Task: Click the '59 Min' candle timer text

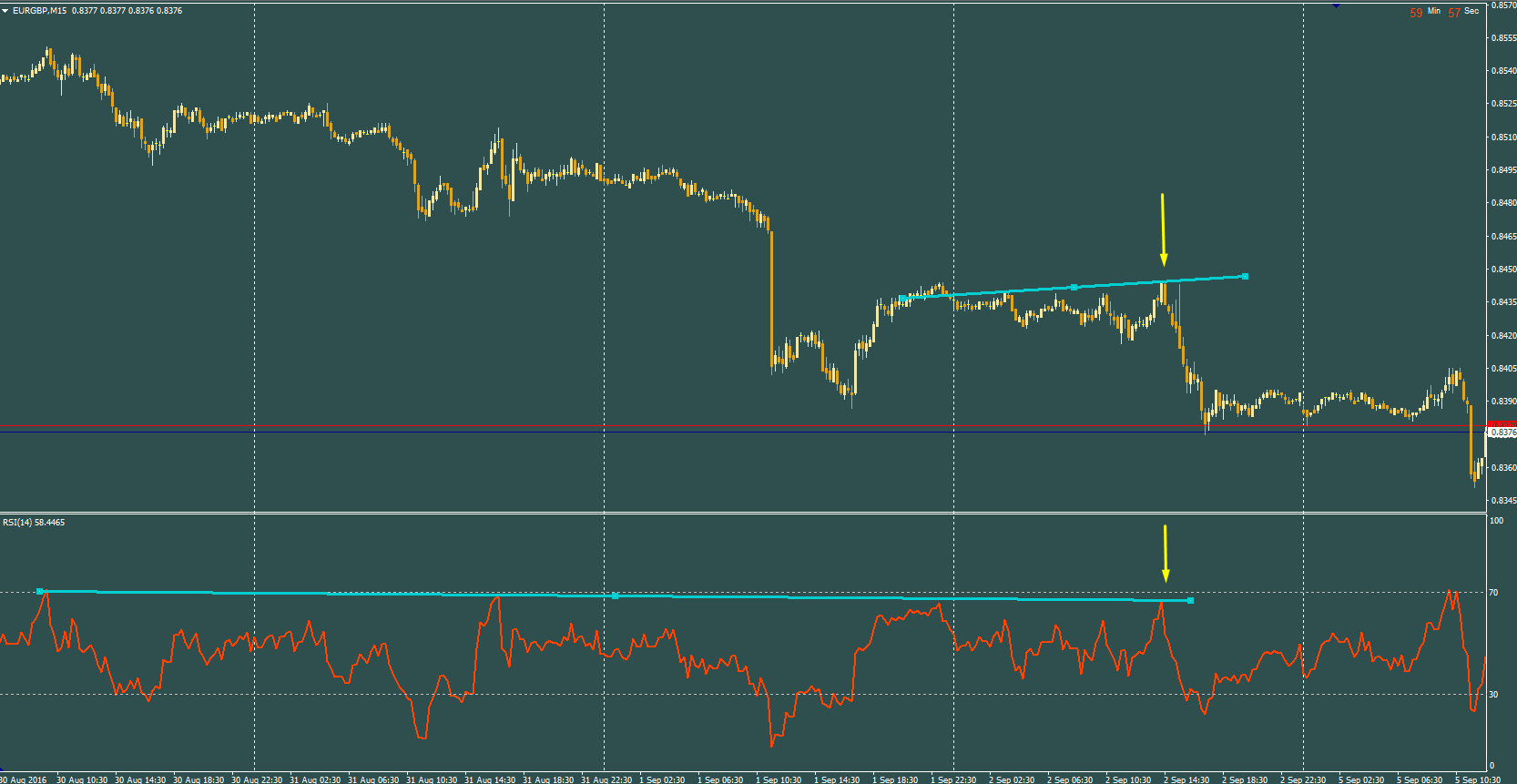Action: coord(1425,13)
